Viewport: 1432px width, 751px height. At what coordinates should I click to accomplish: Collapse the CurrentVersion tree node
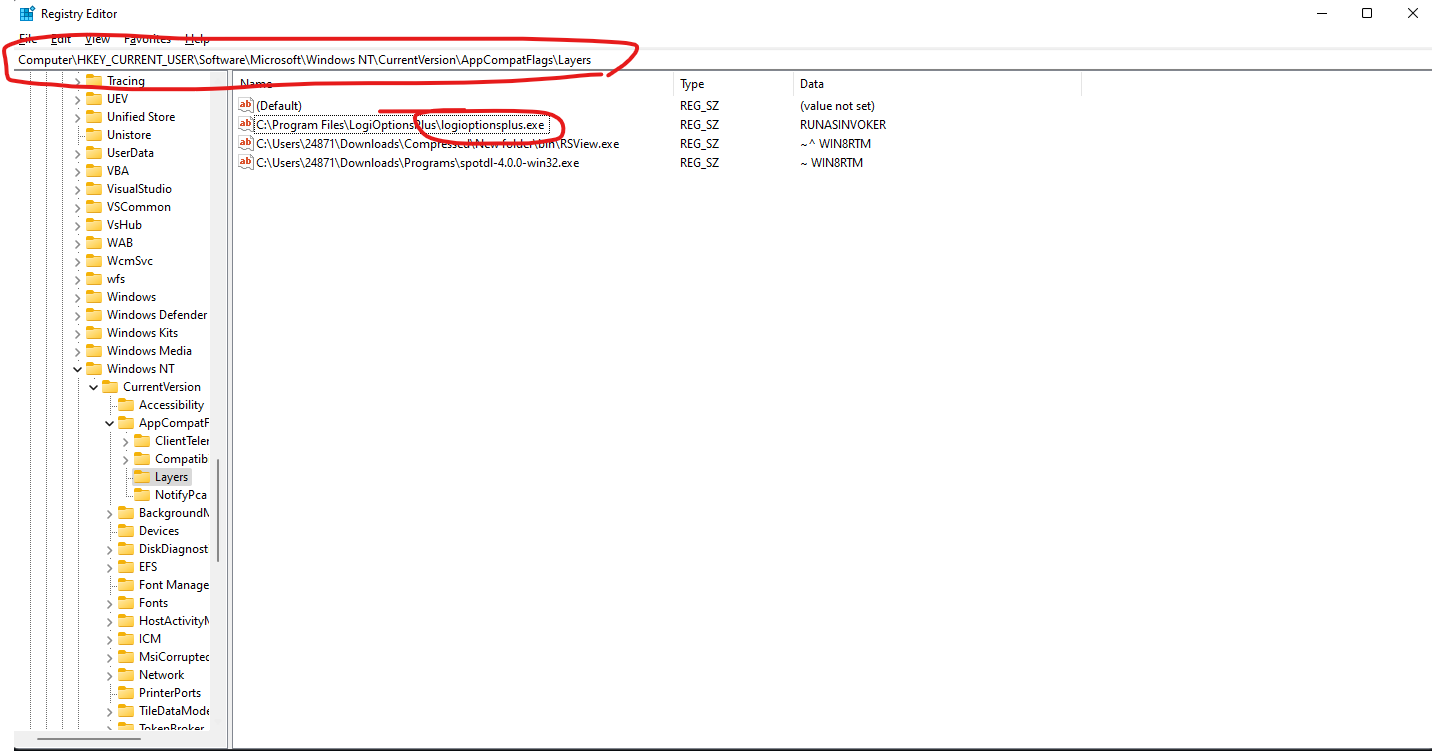click(94, 387)
